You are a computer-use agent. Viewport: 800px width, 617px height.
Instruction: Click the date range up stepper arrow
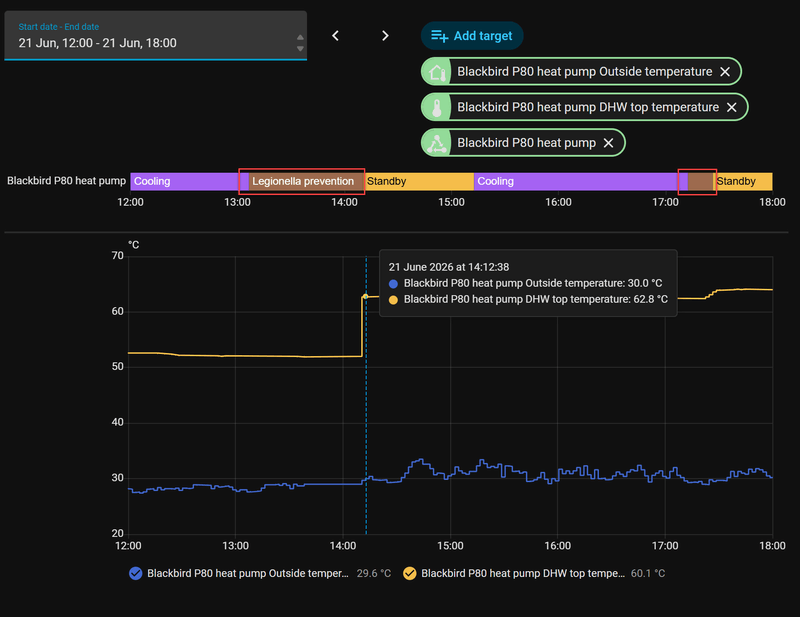300,37
